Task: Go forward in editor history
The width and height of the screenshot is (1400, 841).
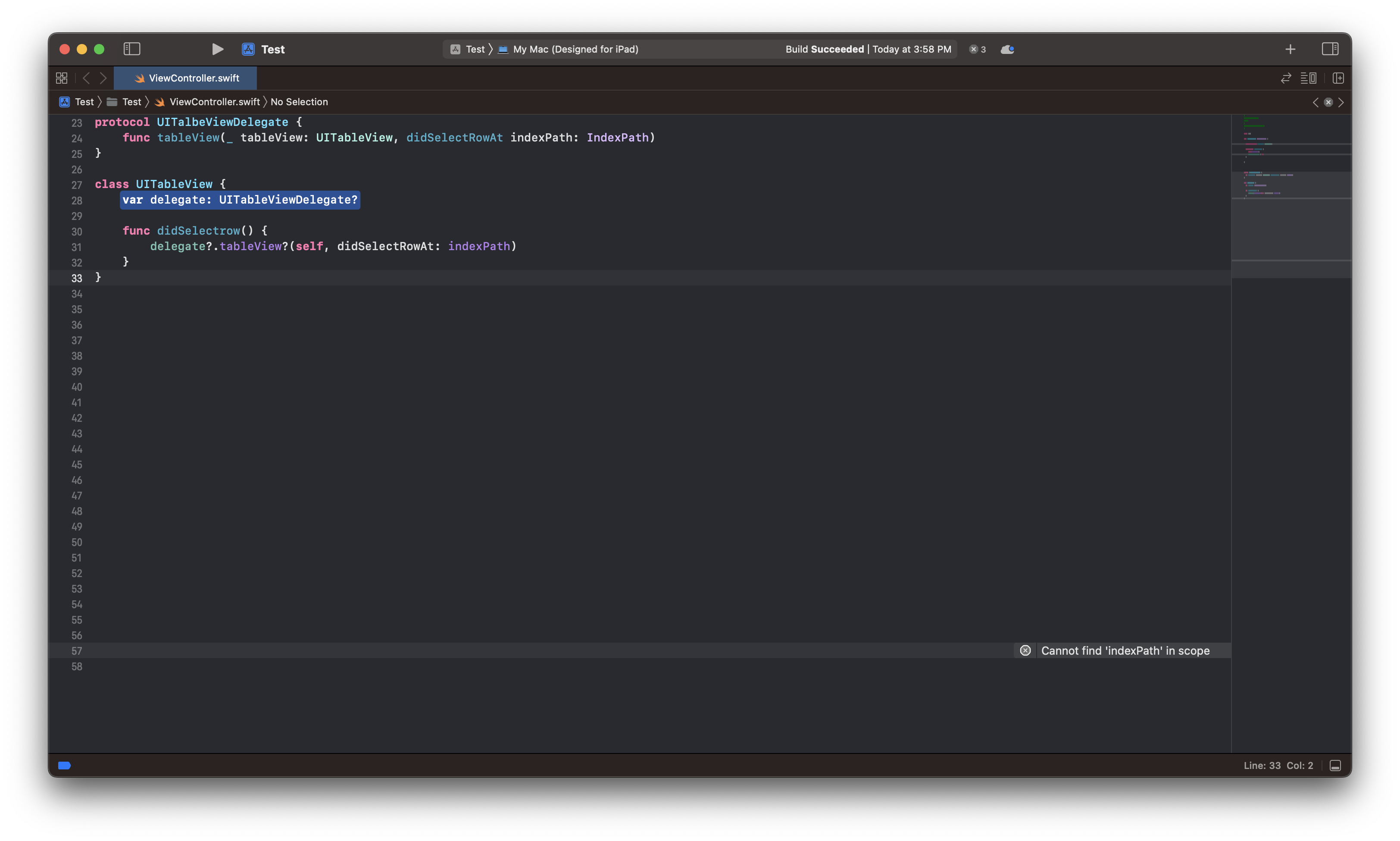Action: (103, 78)
